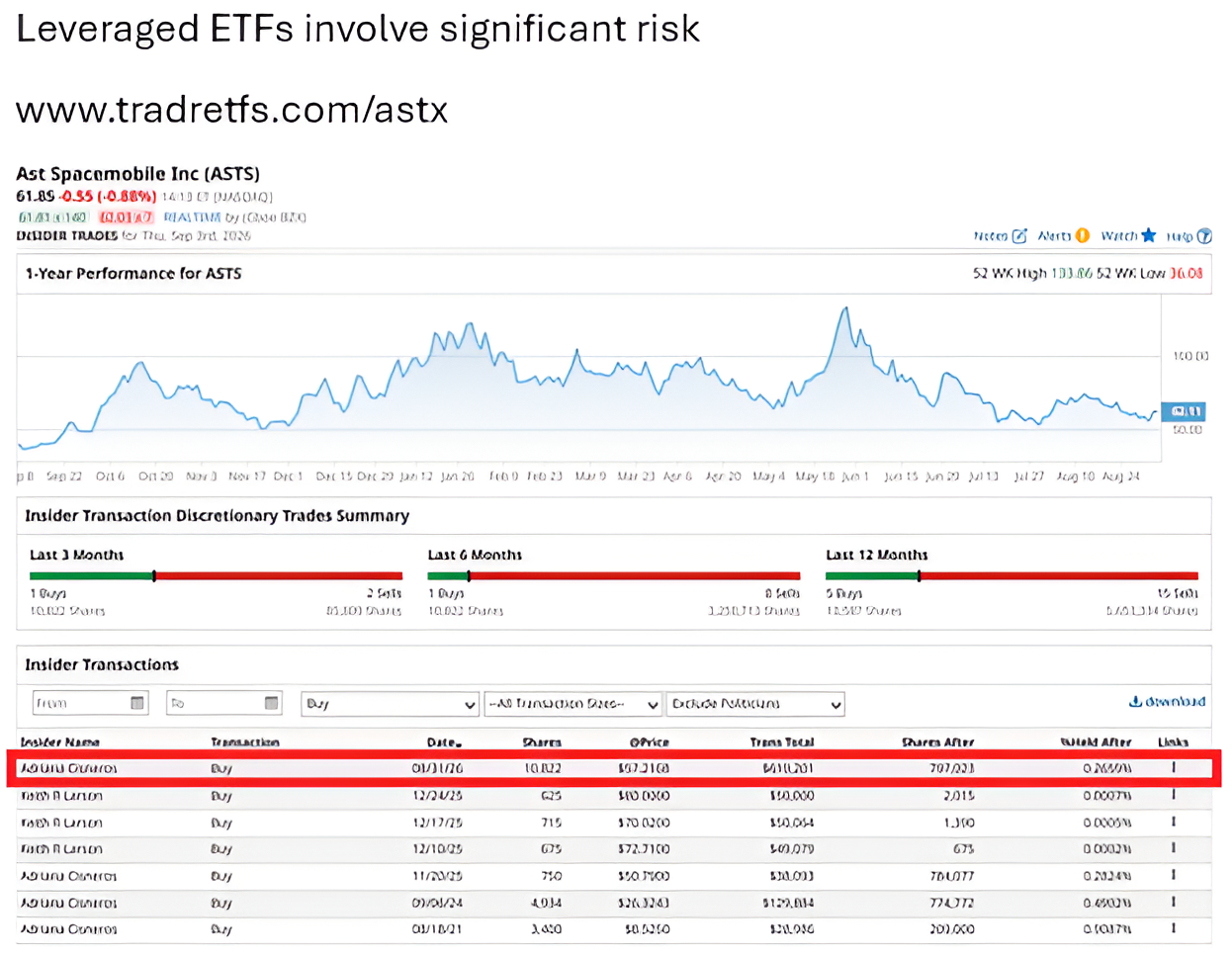Sort by the Transaction column header
1232x957 pixels.
click(244, 741)
